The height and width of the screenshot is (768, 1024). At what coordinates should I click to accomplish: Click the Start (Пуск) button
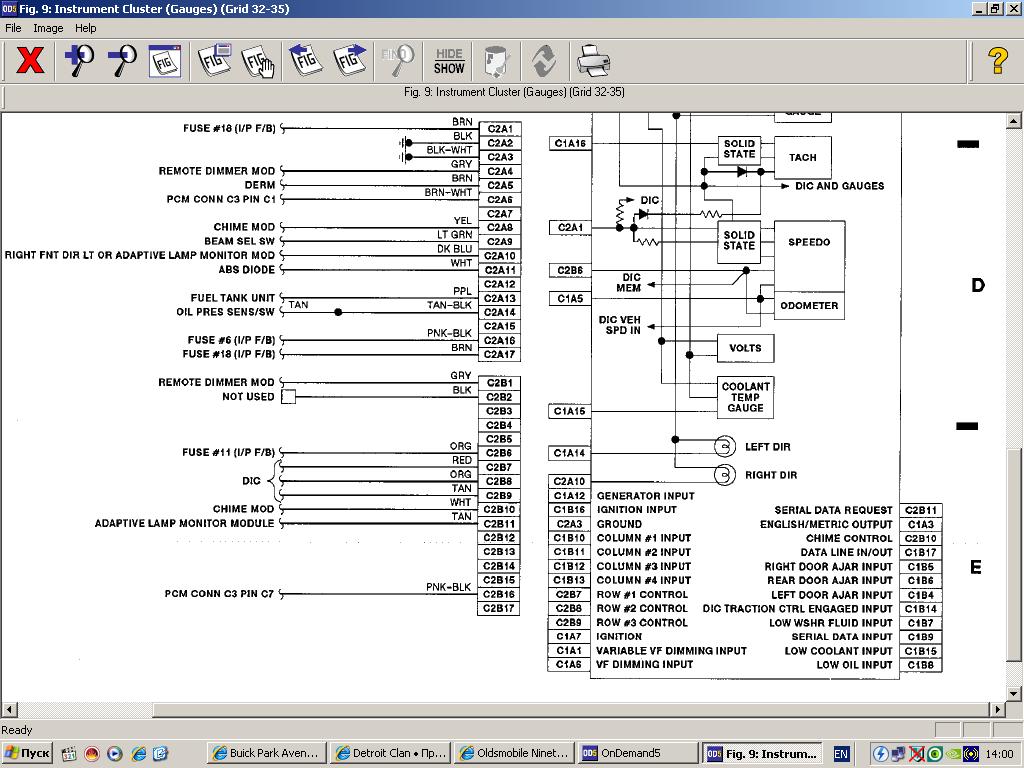tap(27, 753)
